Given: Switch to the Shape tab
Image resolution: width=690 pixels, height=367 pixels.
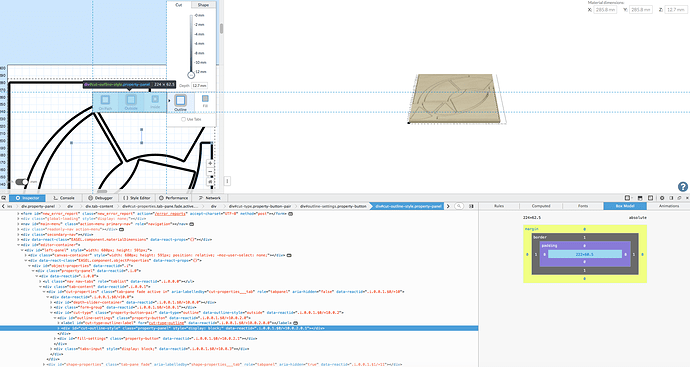Looking at the screenshot, I should point(203,5).
